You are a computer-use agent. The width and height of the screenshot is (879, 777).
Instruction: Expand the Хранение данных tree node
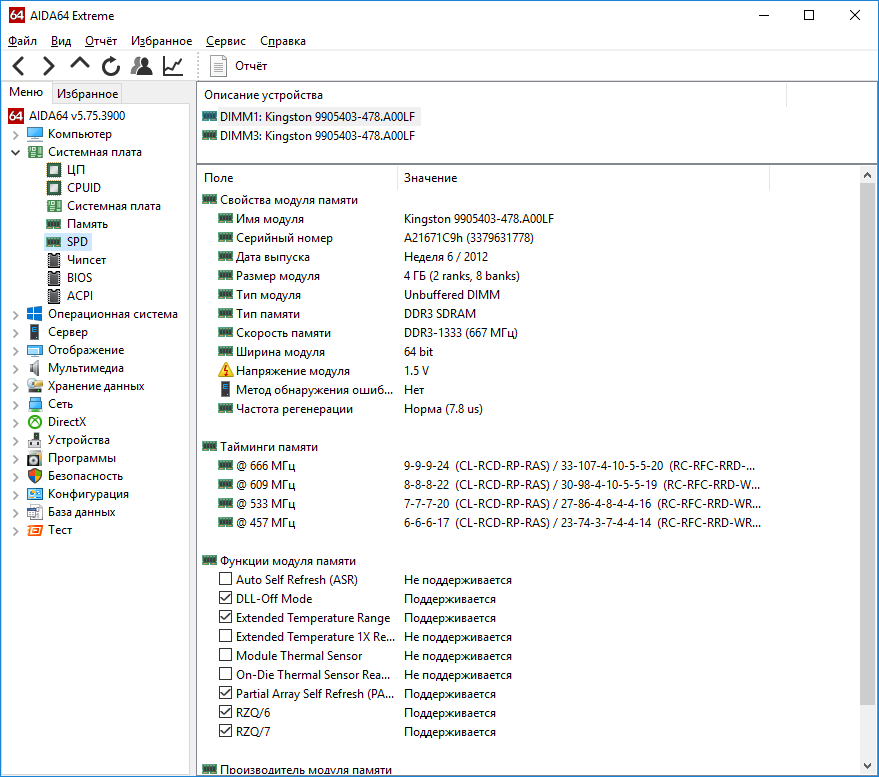[16, 387]
